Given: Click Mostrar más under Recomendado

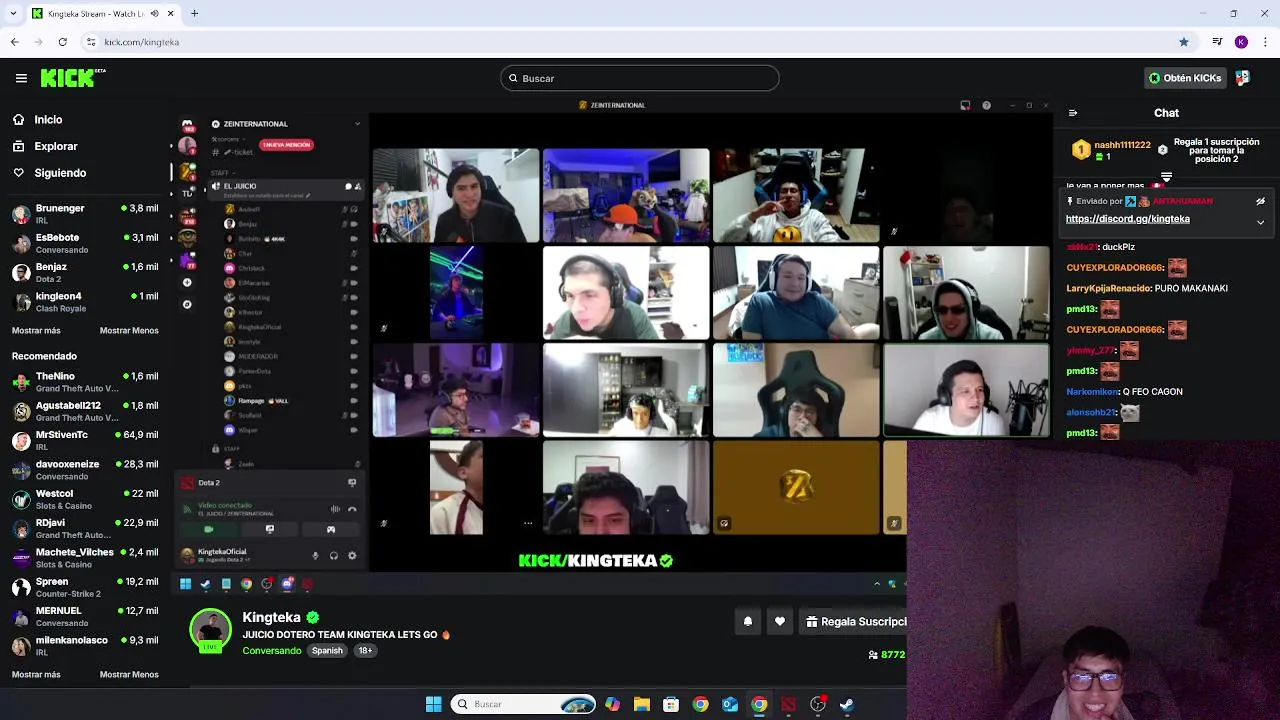Looking at the screenshot, I should point(36,675).
